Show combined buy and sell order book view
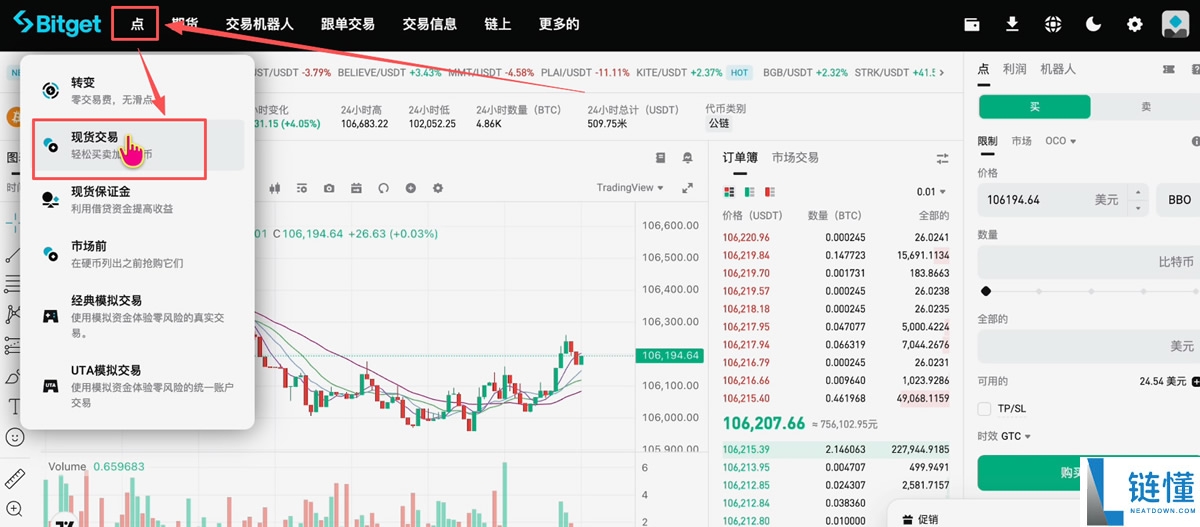This screenshot has height=527, width=1200. coord(728,191)
